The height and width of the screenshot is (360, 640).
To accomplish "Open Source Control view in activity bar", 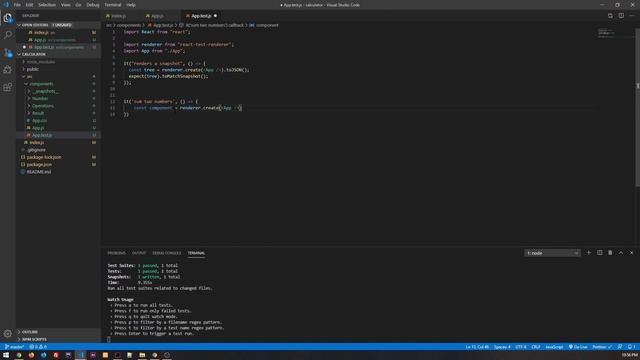I will click(8, 53).
